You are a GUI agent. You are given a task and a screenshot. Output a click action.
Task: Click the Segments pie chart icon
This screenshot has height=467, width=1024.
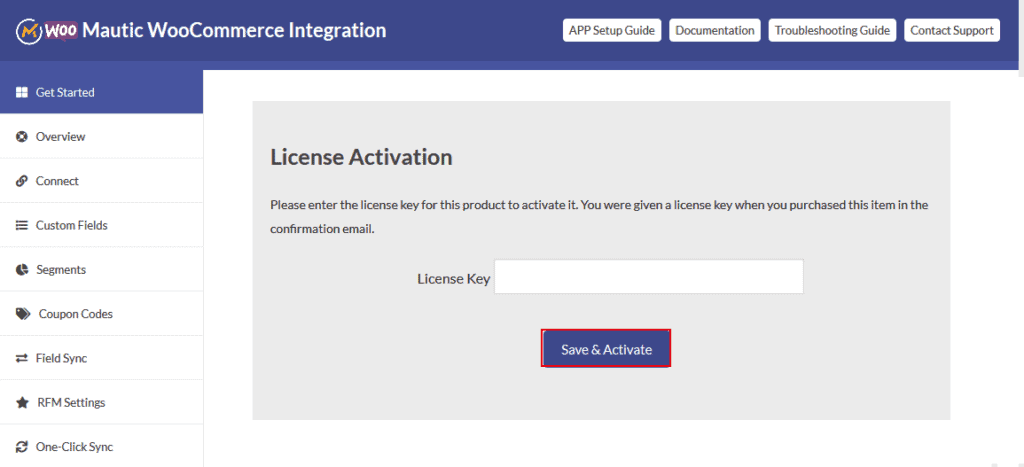22,270
